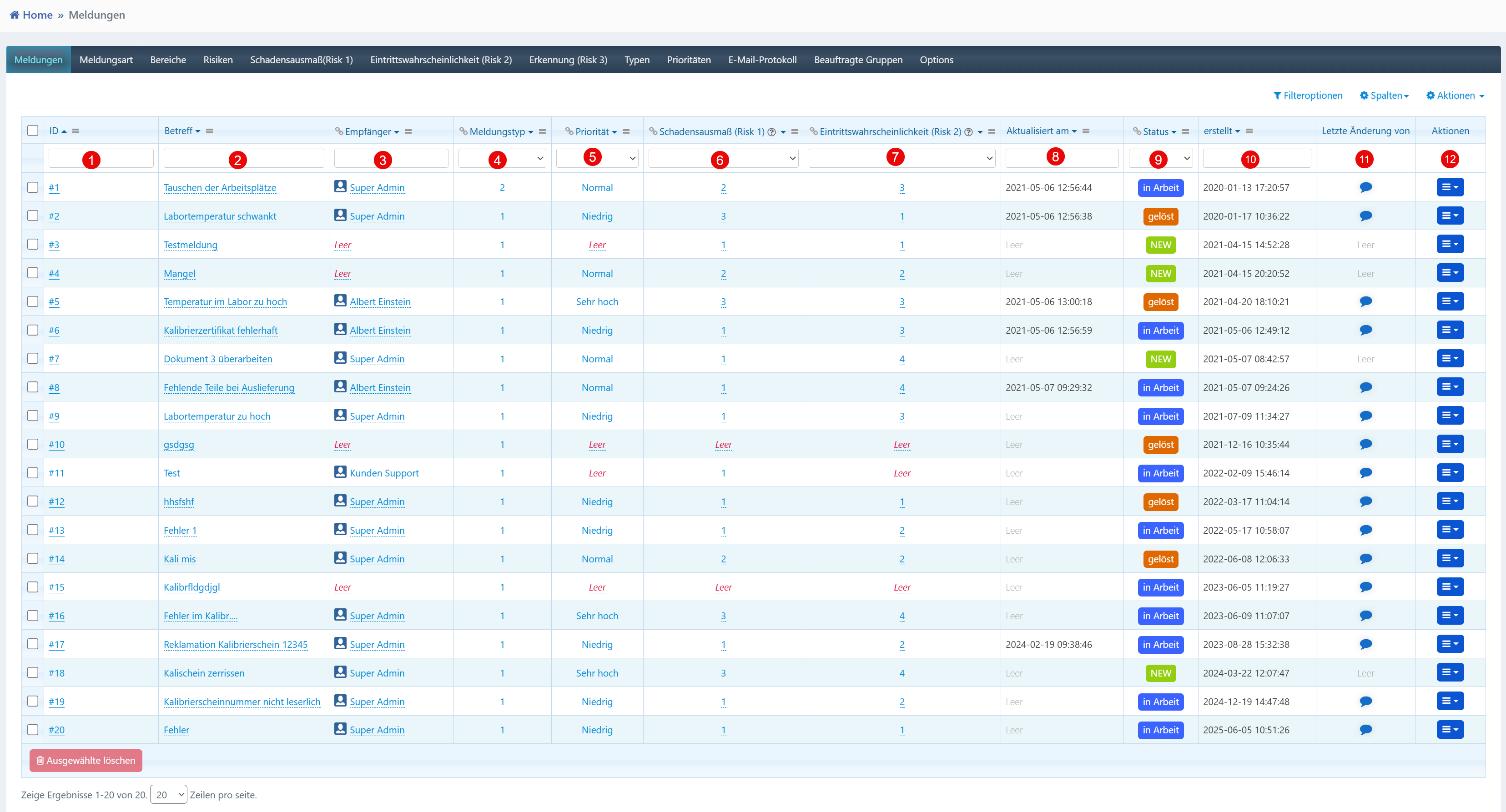This screenshot has width=1506, height=812.
Task: Click the Home icon in breadcrumb
Action: point(15,15)
